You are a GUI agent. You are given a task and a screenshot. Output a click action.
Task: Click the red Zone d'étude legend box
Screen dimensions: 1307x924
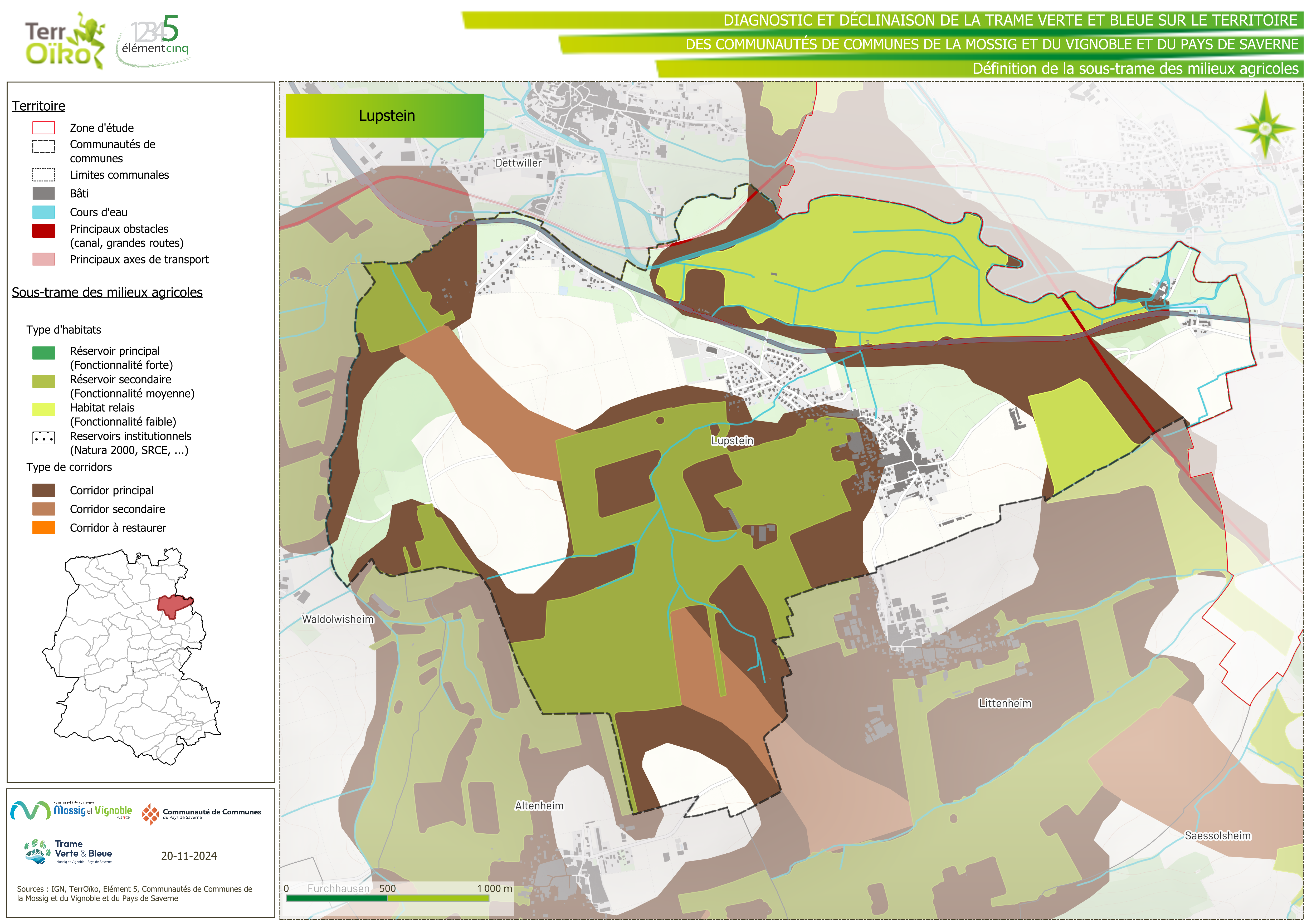click(44, 128)
